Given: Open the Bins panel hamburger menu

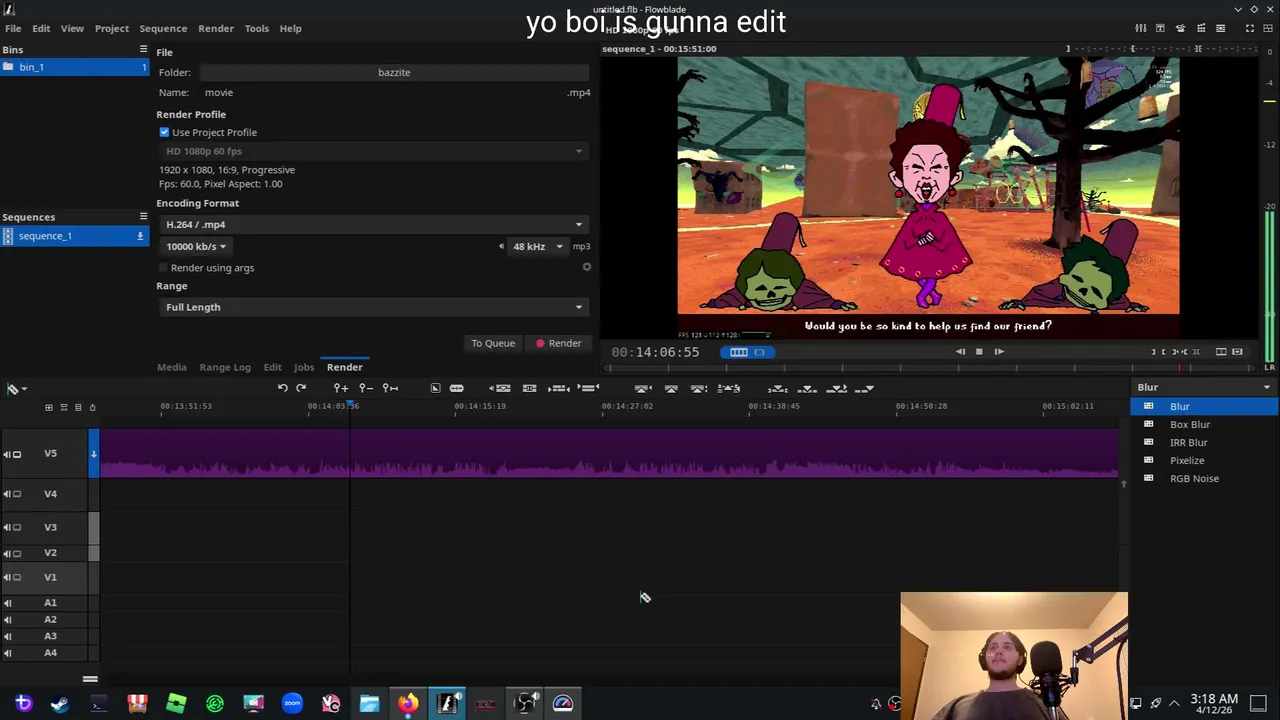Looking at the screenshot, I should click(143, 49).
